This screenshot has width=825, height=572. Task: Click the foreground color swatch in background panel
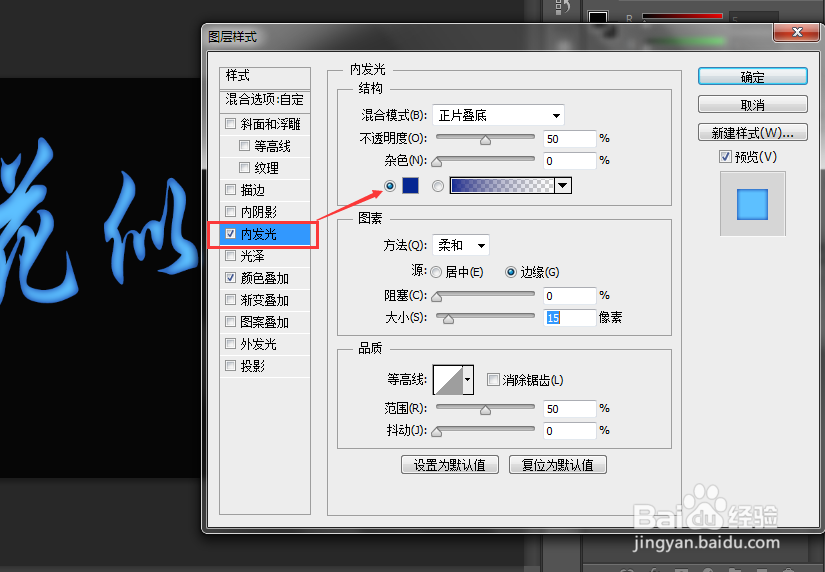pos(598,16)
